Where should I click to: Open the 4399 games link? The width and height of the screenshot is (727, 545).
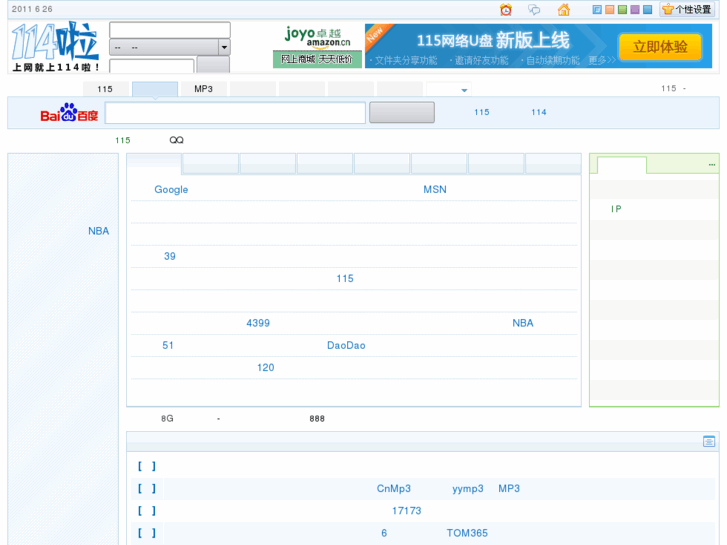258,323
